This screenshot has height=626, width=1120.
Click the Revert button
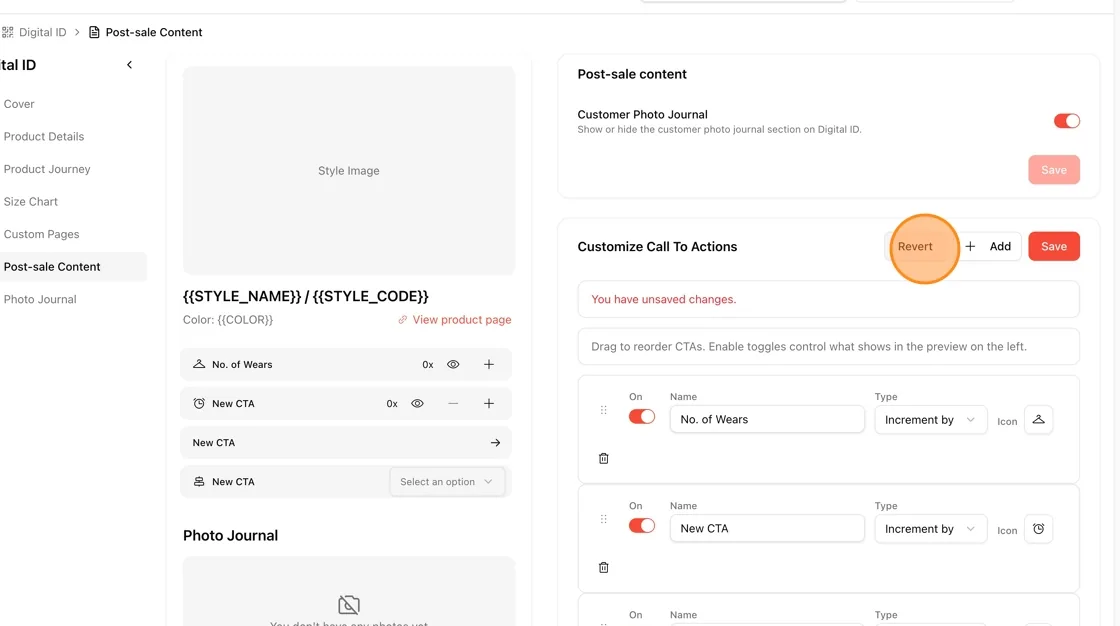pos(915,247)
